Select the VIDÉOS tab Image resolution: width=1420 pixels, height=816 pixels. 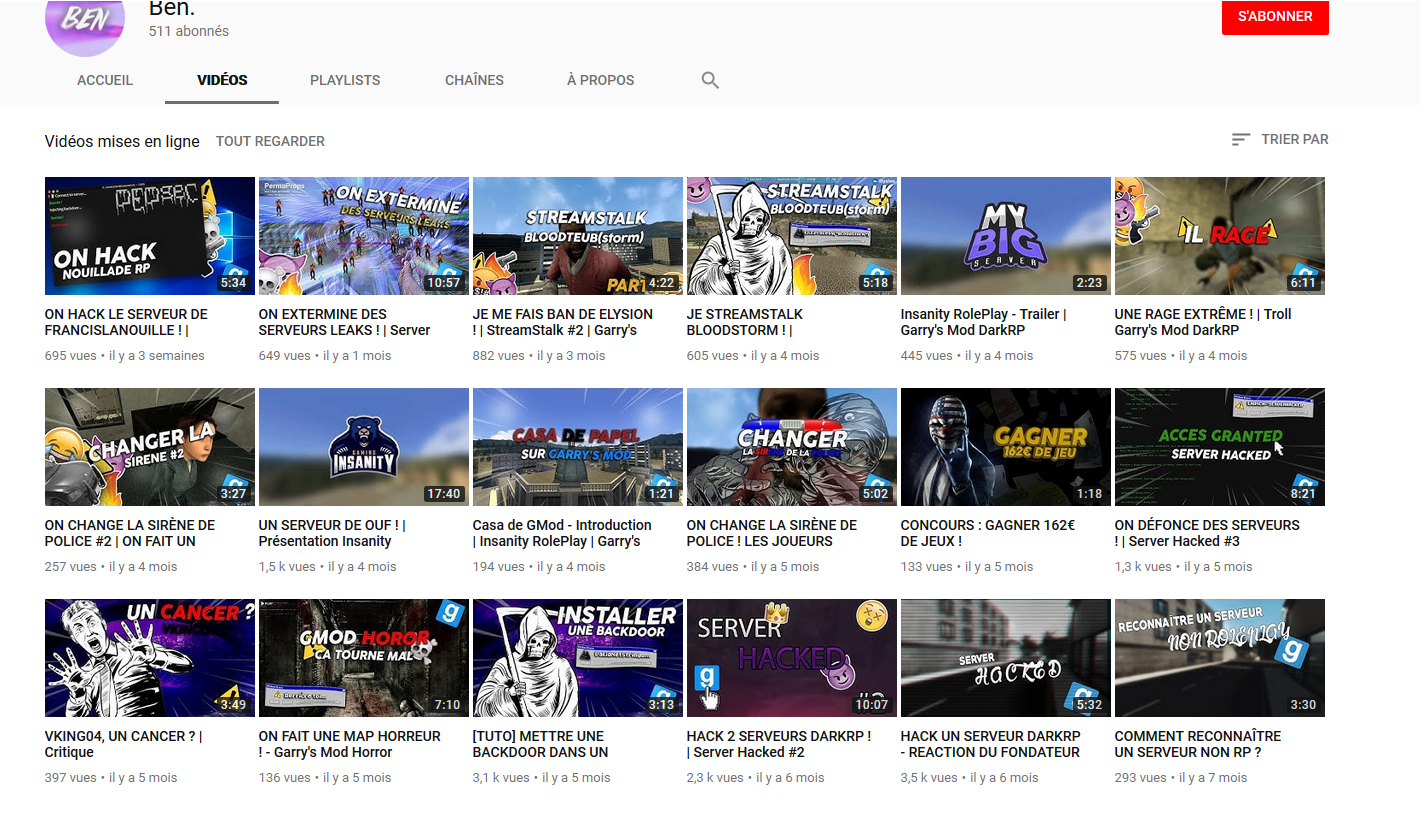(222, 80)
